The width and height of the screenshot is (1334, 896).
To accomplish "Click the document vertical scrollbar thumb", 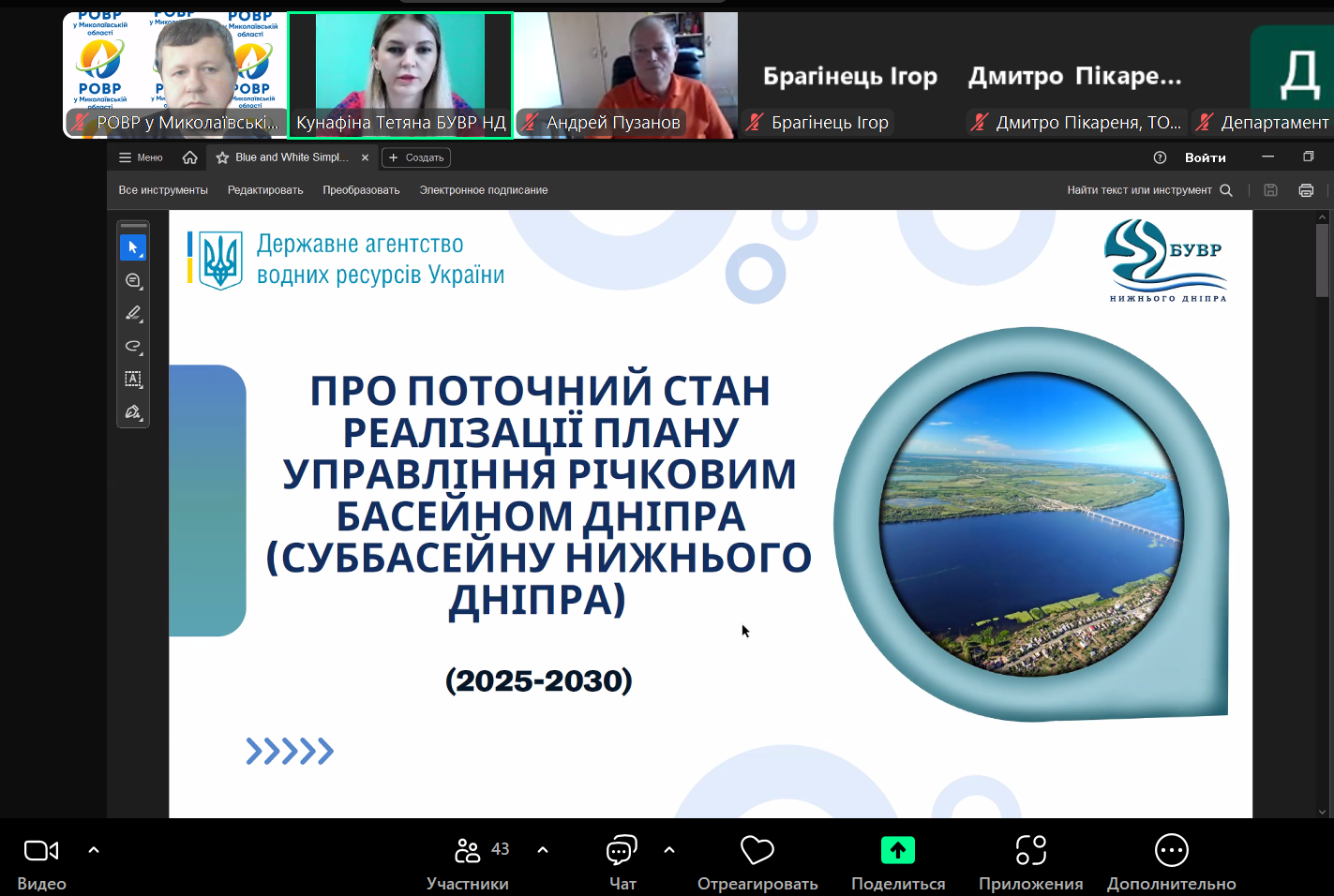I will click(1322, 261).
